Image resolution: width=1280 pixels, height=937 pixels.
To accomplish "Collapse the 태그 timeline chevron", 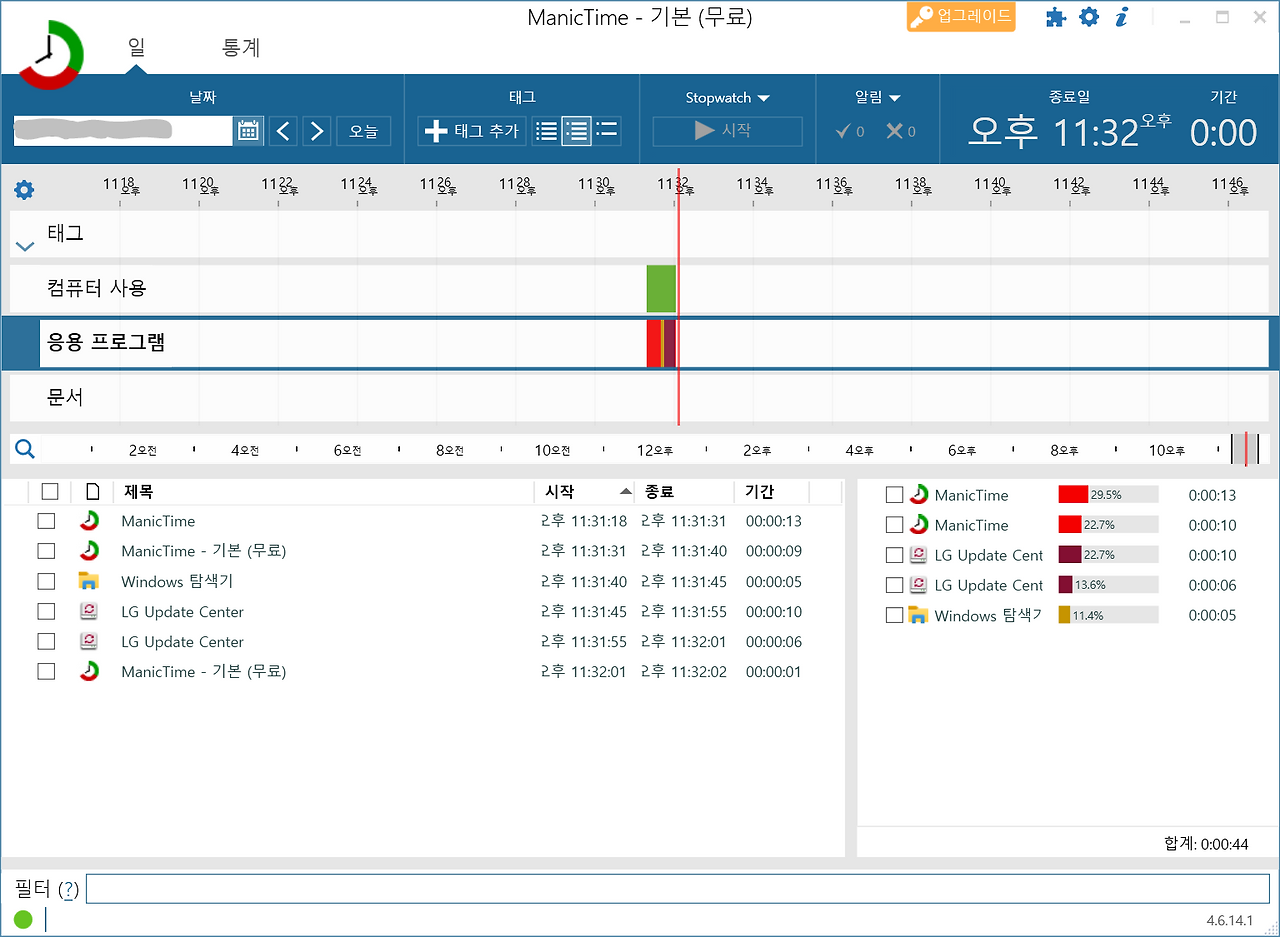I will tap(26, 246).
